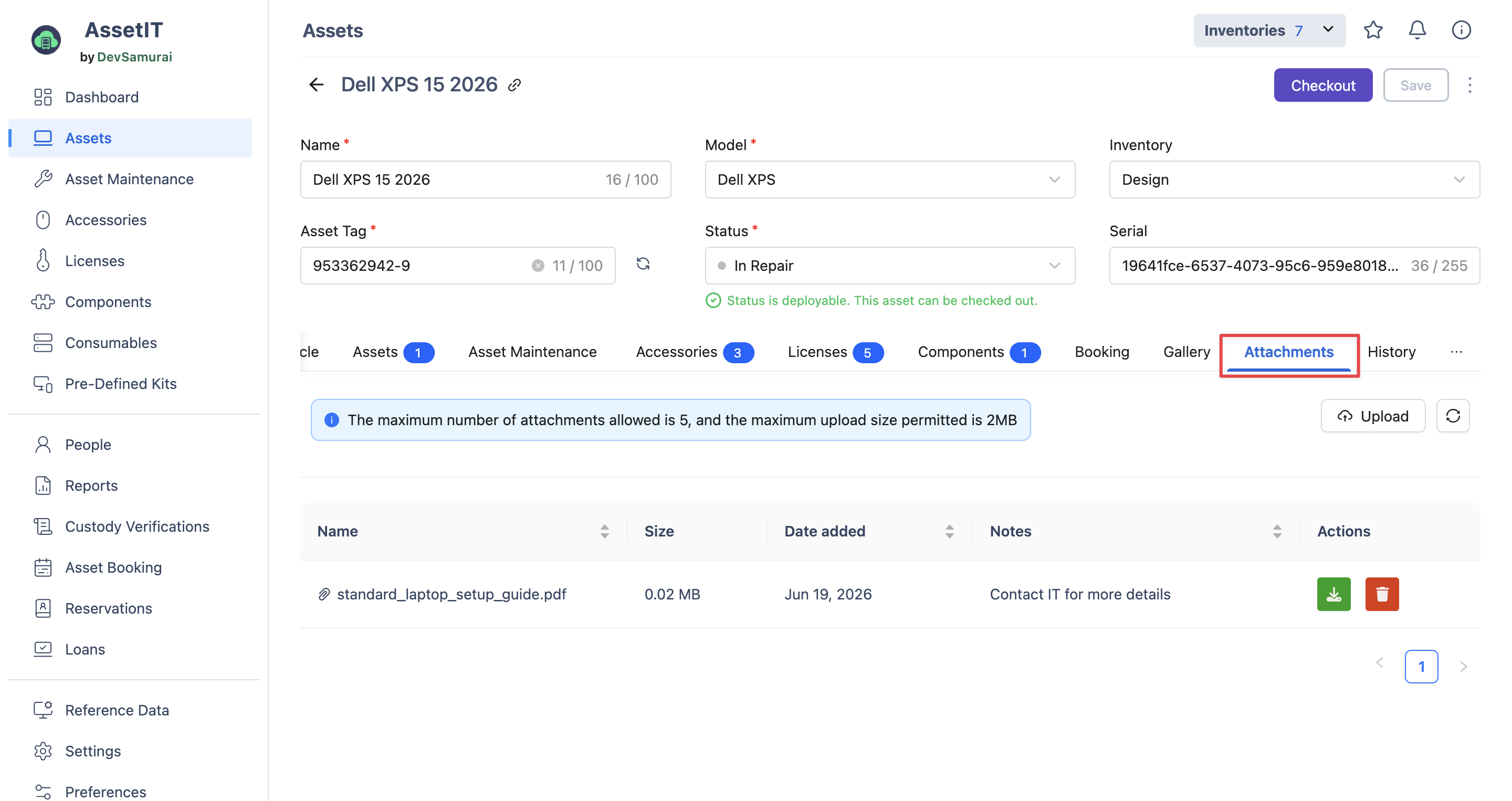Open the People page
Screen dimensions: 1512x801
click(x=130, y=445)
